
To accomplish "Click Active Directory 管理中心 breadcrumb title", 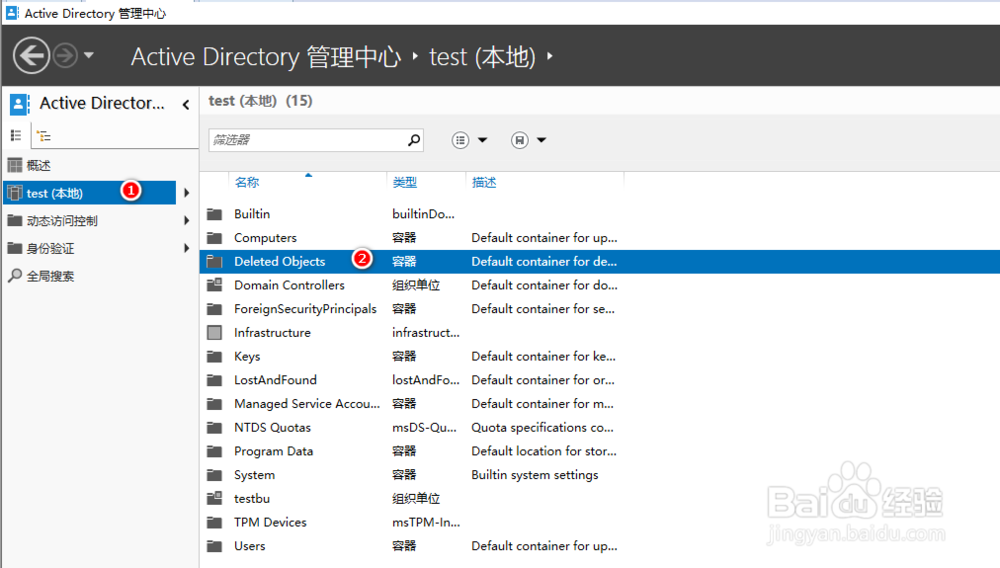I will pos(266,57).
